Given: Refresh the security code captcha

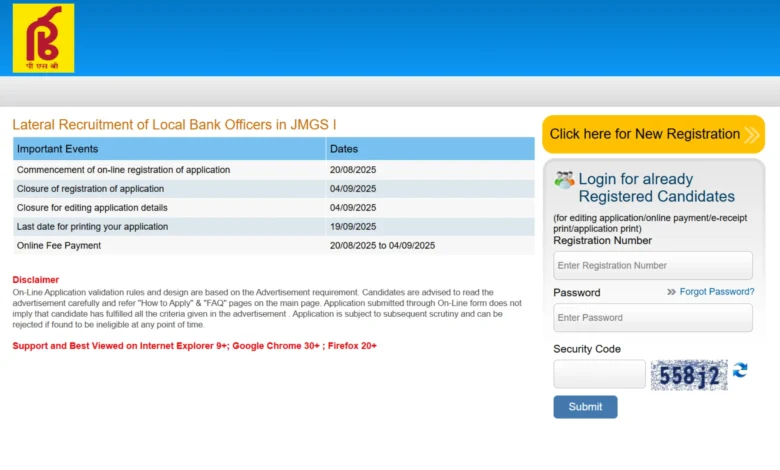Looking at the screenshot, I should (740, 370).
